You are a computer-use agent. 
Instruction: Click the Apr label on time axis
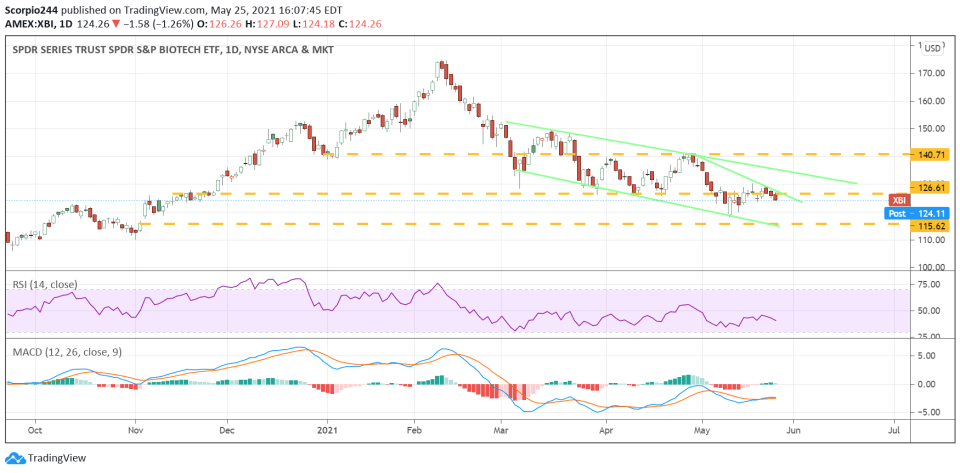point(606,429)
